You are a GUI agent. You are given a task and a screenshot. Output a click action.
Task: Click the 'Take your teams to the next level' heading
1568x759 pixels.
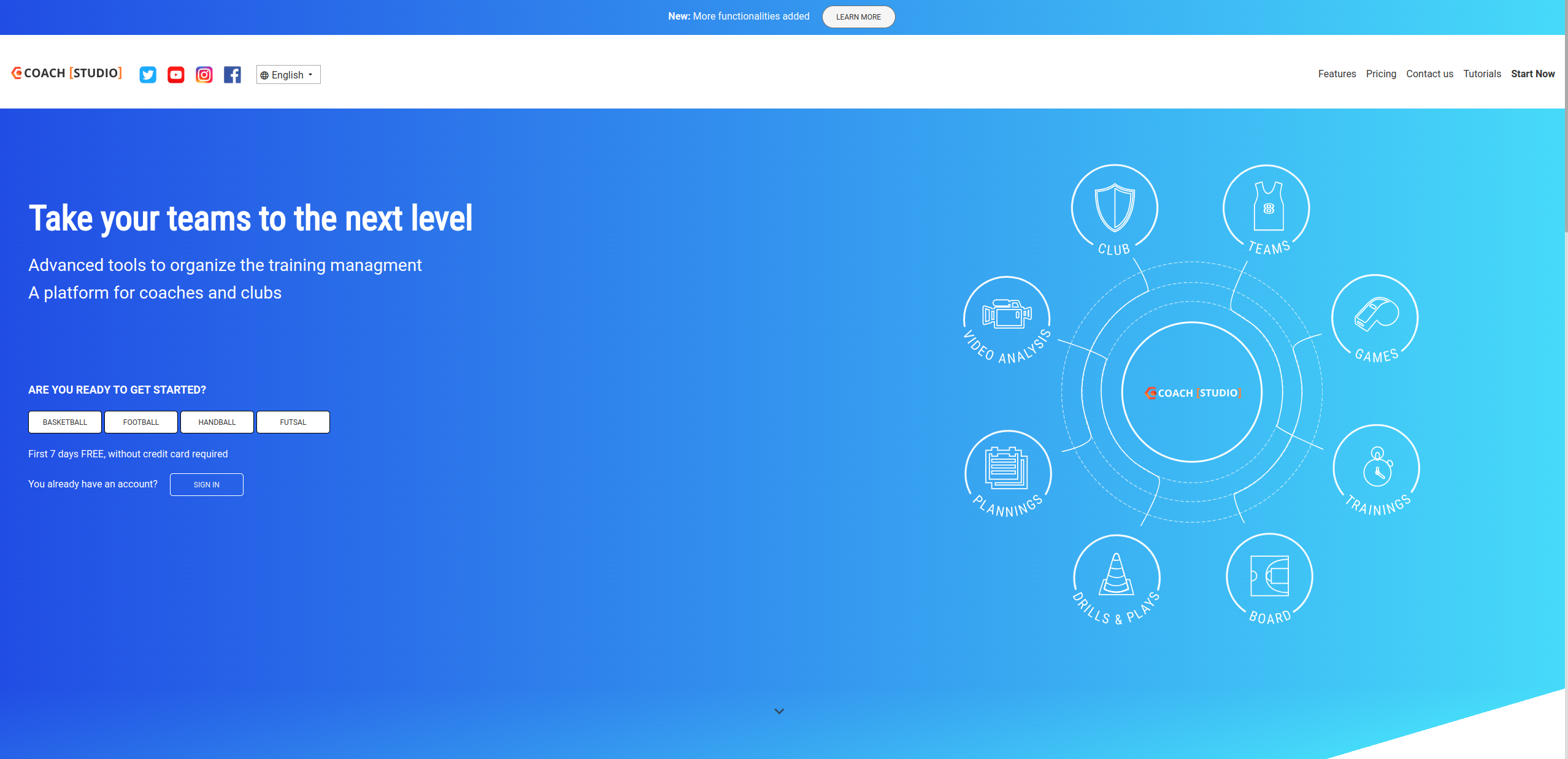pos(251,218)
